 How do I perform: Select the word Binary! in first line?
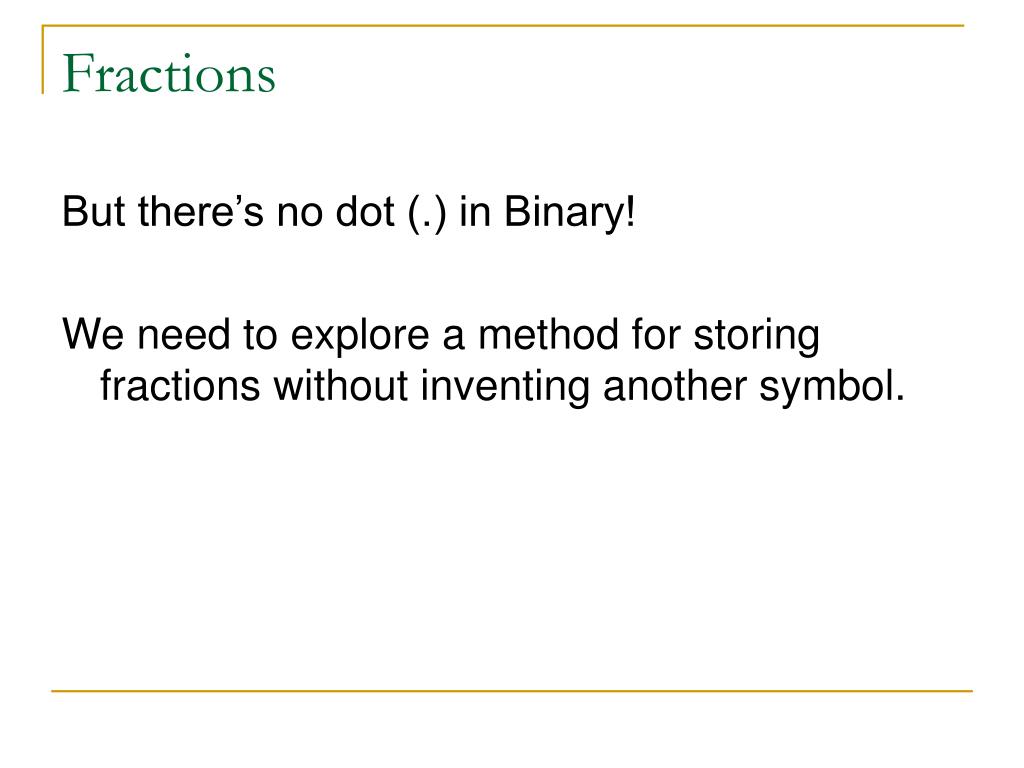tap(569, 213)
